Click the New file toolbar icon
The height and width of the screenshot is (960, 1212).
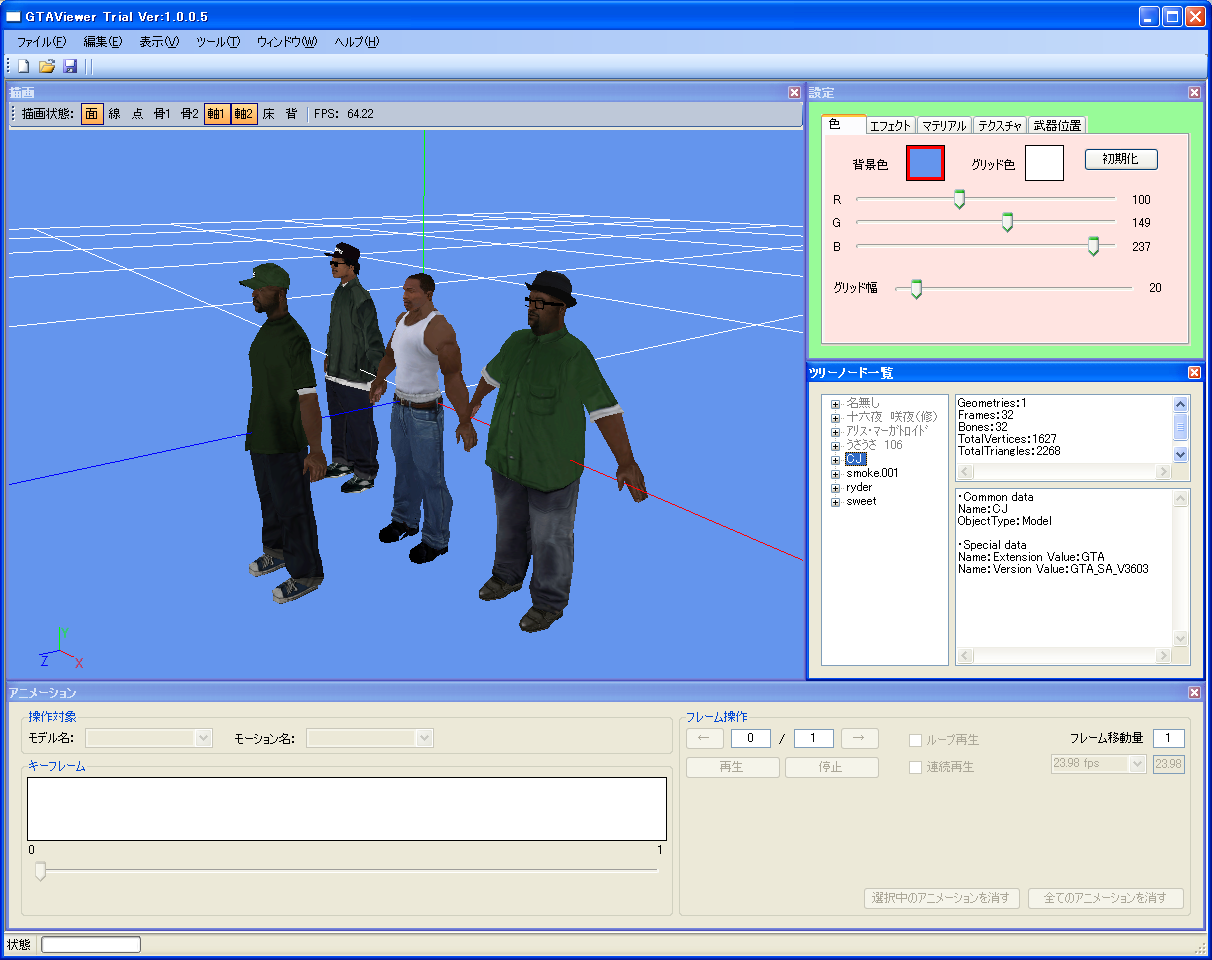point(23,66)
